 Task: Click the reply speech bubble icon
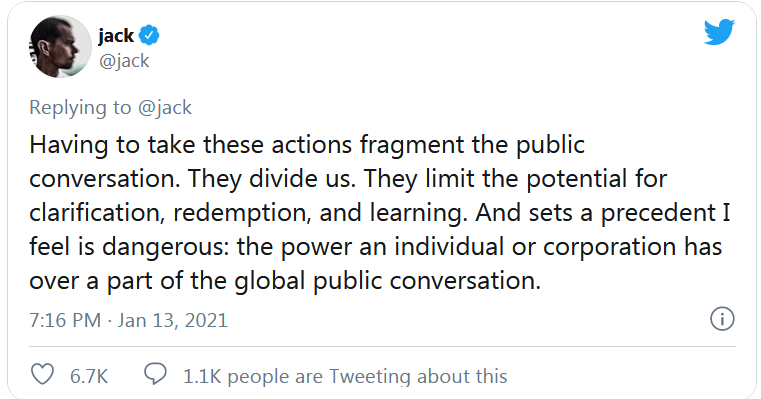155,374
